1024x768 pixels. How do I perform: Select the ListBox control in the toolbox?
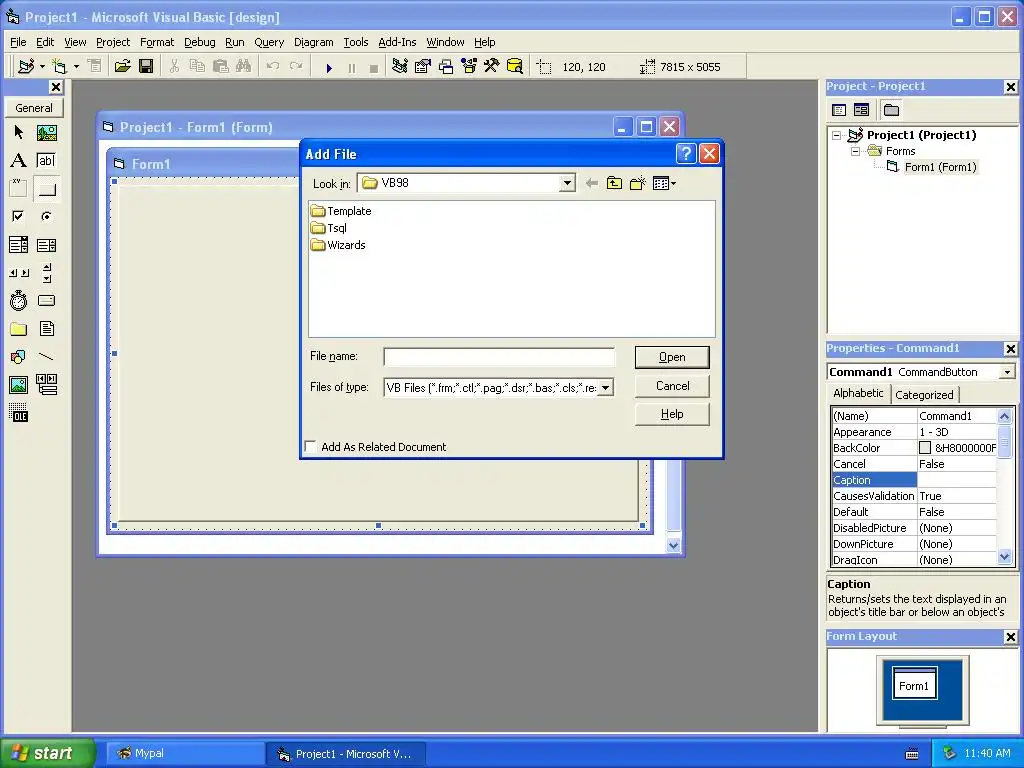point(46,245)
